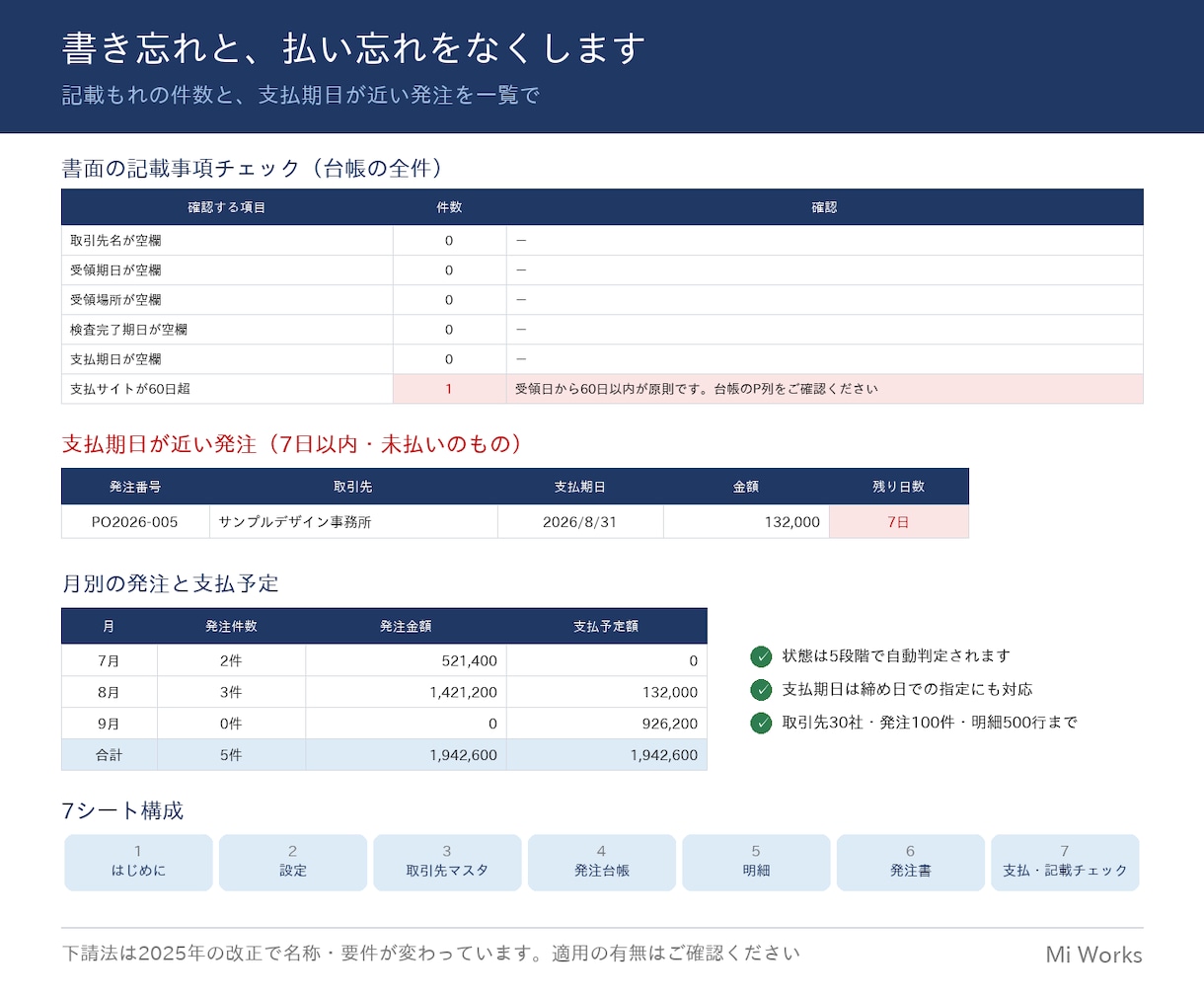Viewport: 1204px width, 995px height.
Task: Select the sheet tile 7 支払・記載チェック
Action: [1065, 863]
